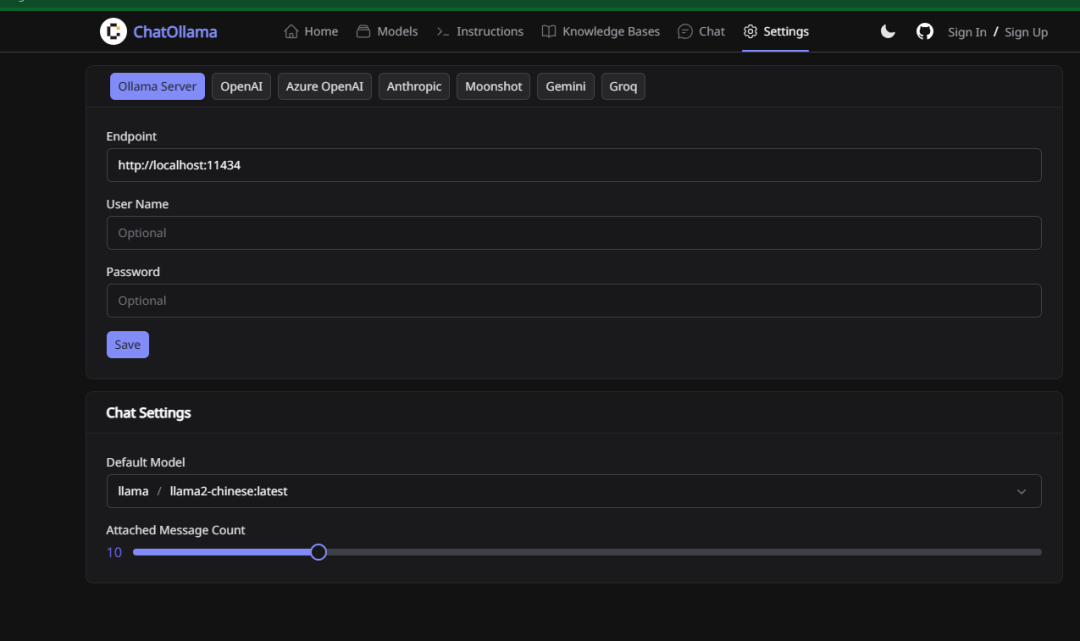Switch to the Azure OpenAI tab

click(324, 87)
